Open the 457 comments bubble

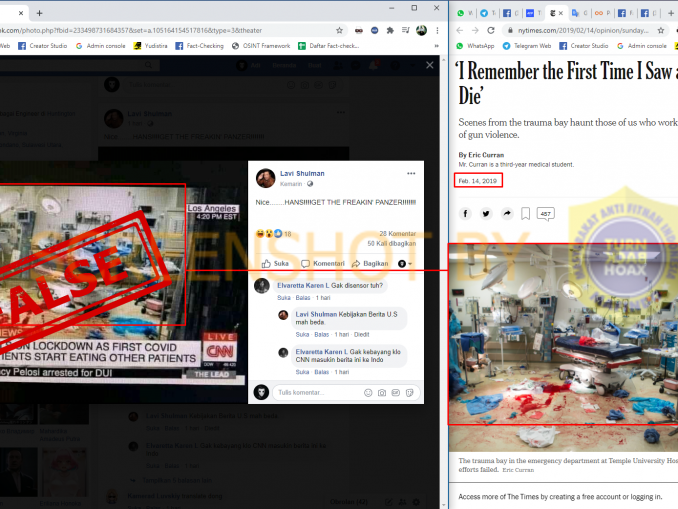(546, 214)
